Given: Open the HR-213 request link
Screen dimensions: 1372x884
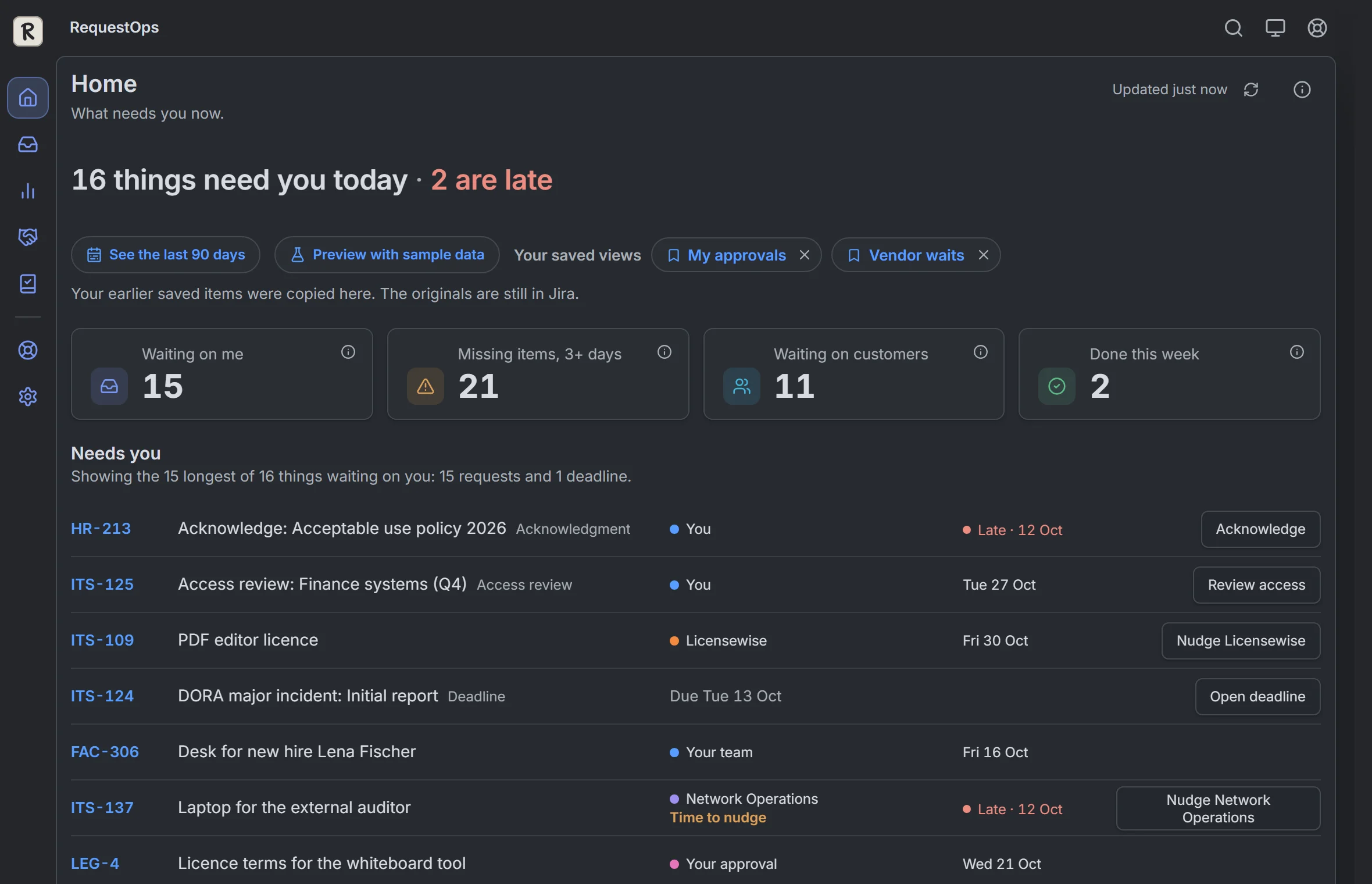Looking at the screenshot, I should pyautogui.click(x=101, y=529).
